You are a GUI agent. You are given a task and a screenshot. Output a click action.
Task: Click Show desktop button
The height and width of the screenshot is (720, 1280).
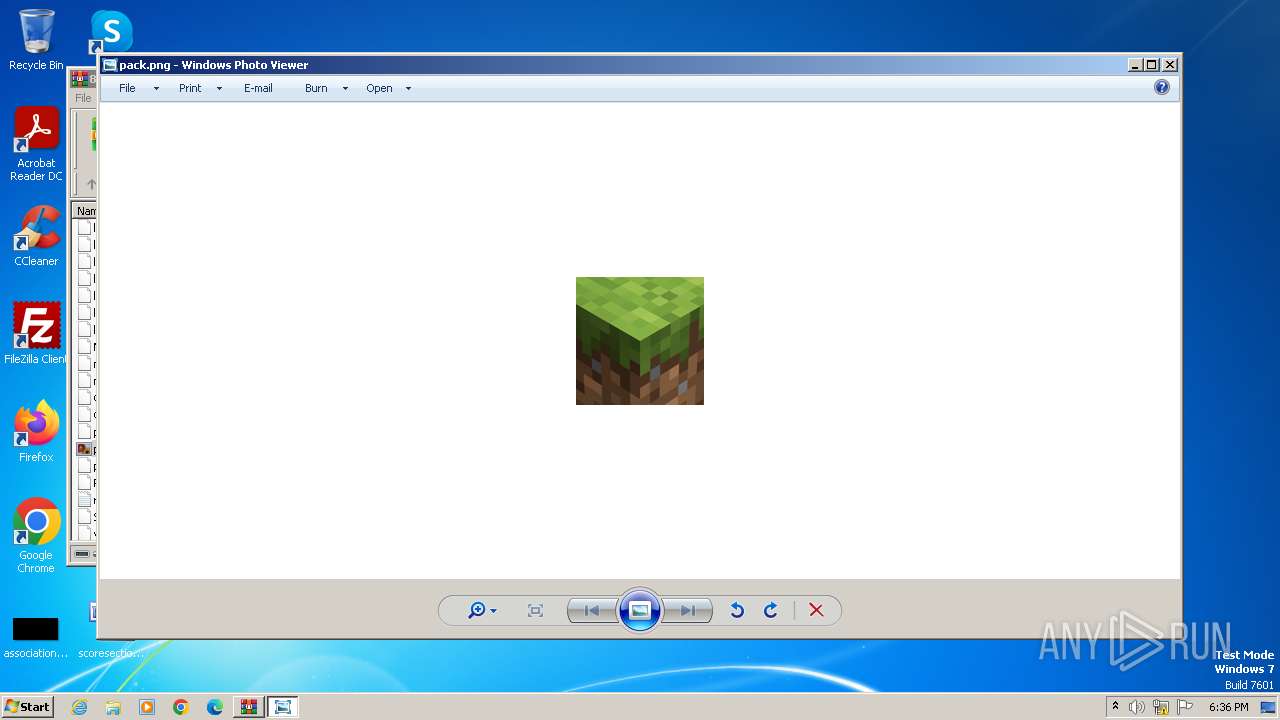[x=1269, y=707]
